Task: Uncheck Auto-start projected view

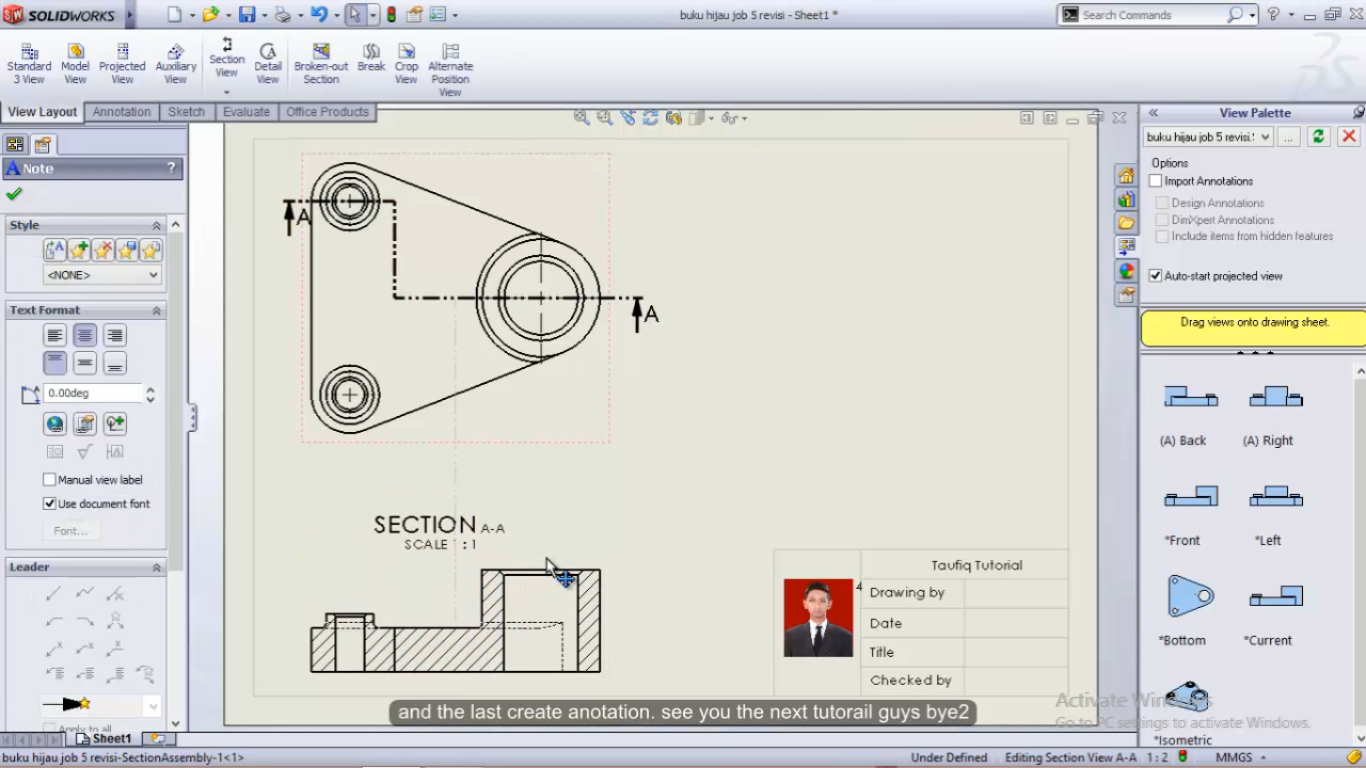Action: point(1155,276)
